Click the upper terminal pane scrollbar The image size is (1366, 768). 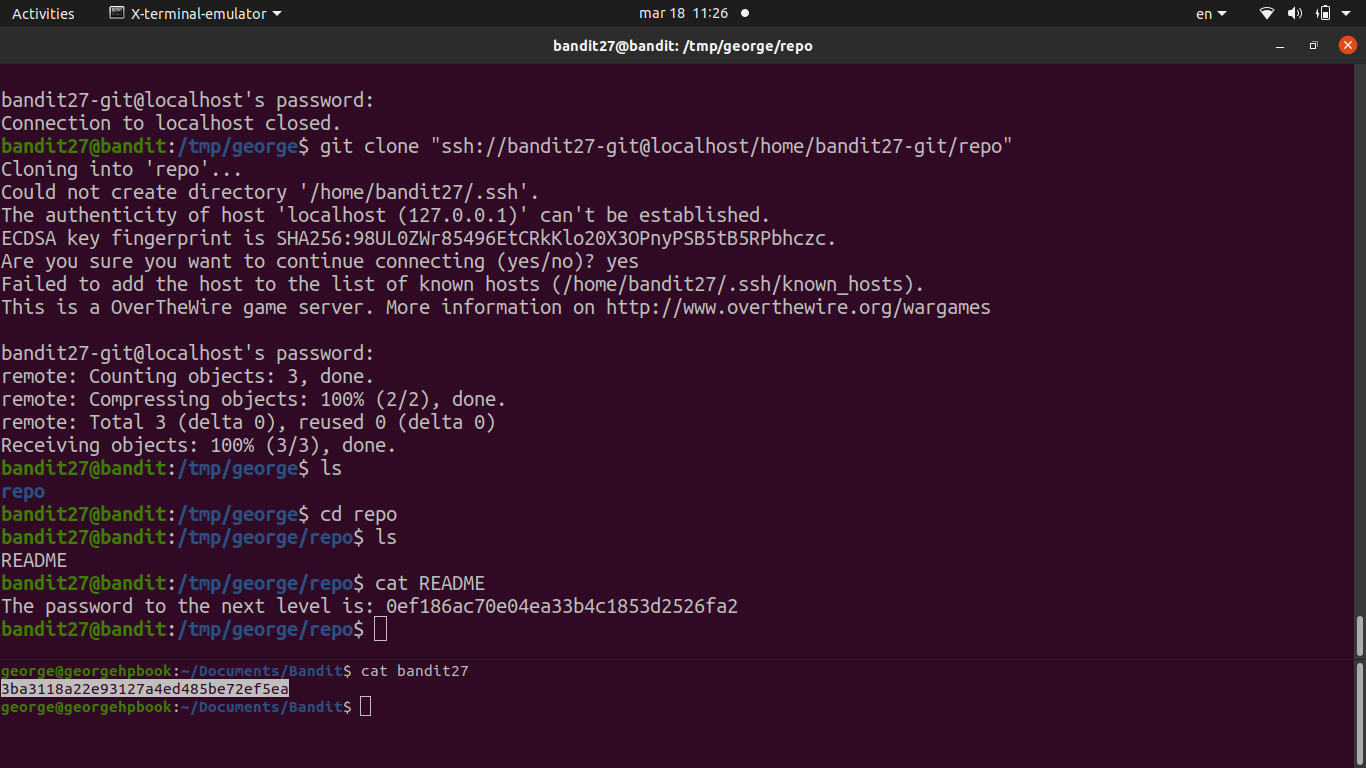[x=1359, y=635]
